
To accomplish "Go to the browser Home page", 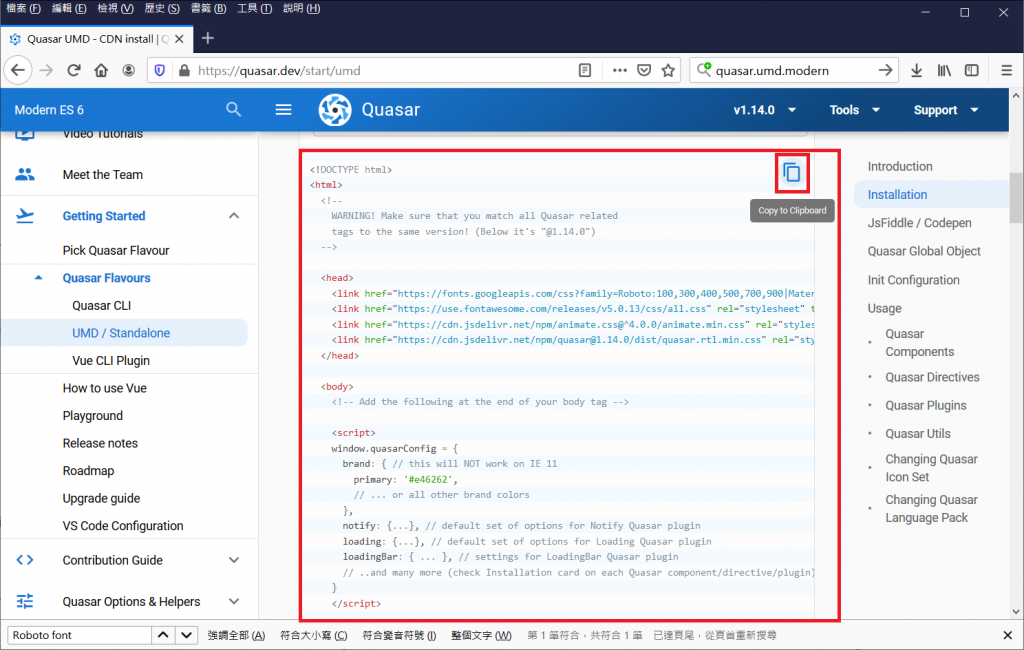I will coord(101,71).
